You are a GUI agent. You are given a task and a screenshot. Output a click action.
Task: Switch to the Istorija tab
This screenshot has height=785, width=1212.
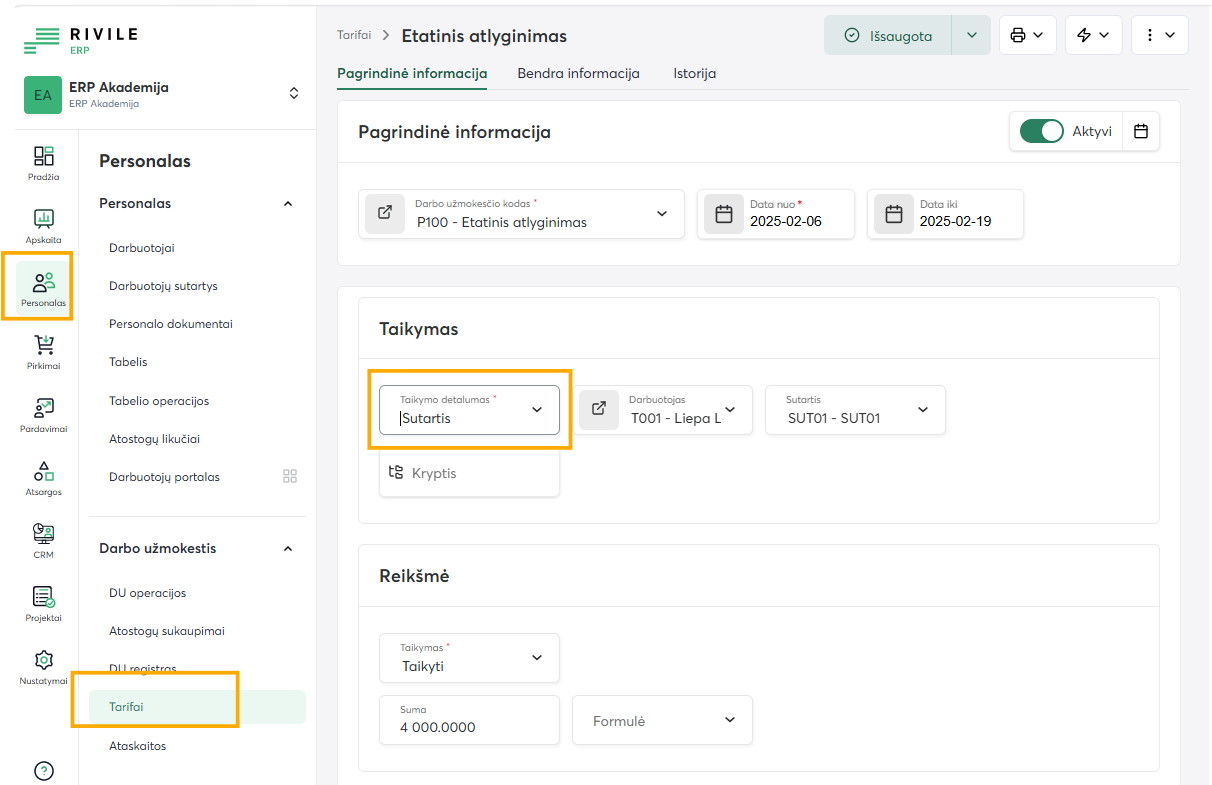pyautogui.click(x=694, y=73)
